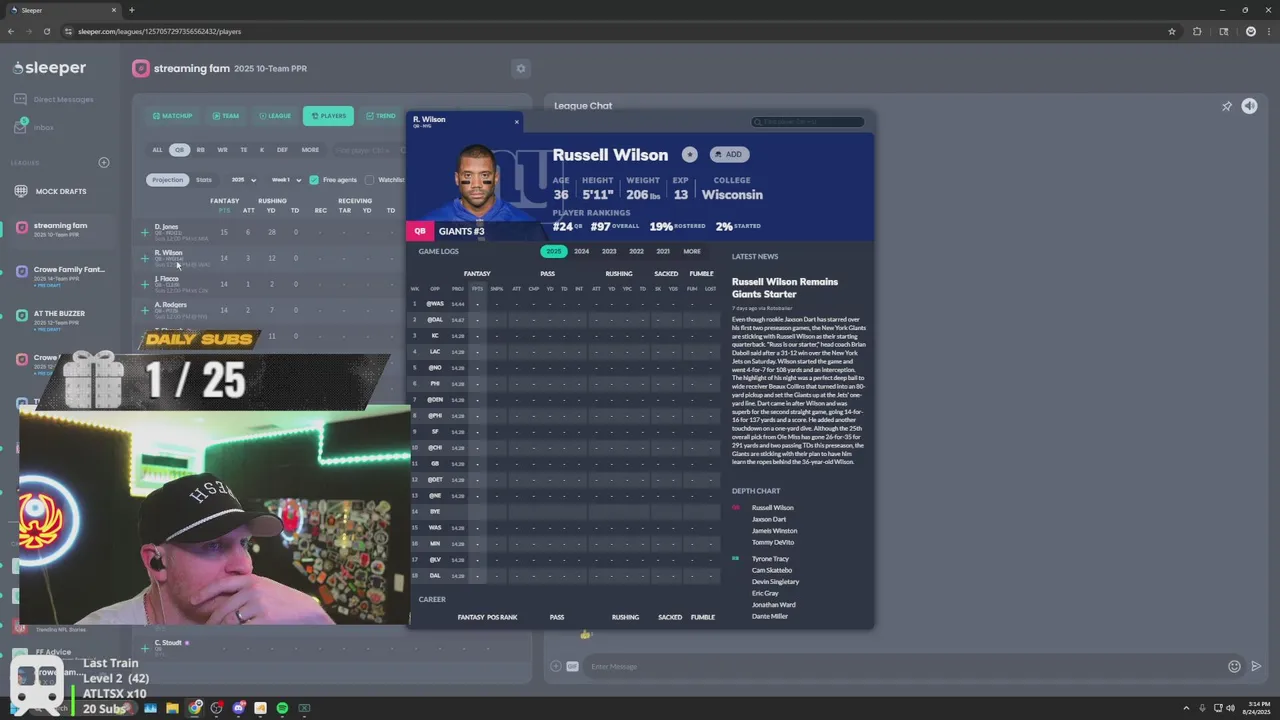1280x720 pixels.
Task: Open Direct Messages icon in sidebar
Action: pyautogui.click(x=21, y=99)
